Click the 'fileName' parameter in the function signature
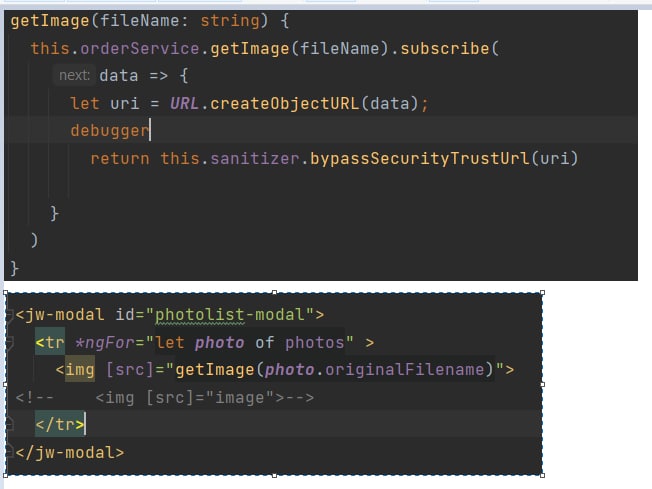The image size is (652, 489). pyautogui.click(x=139, y=21)
